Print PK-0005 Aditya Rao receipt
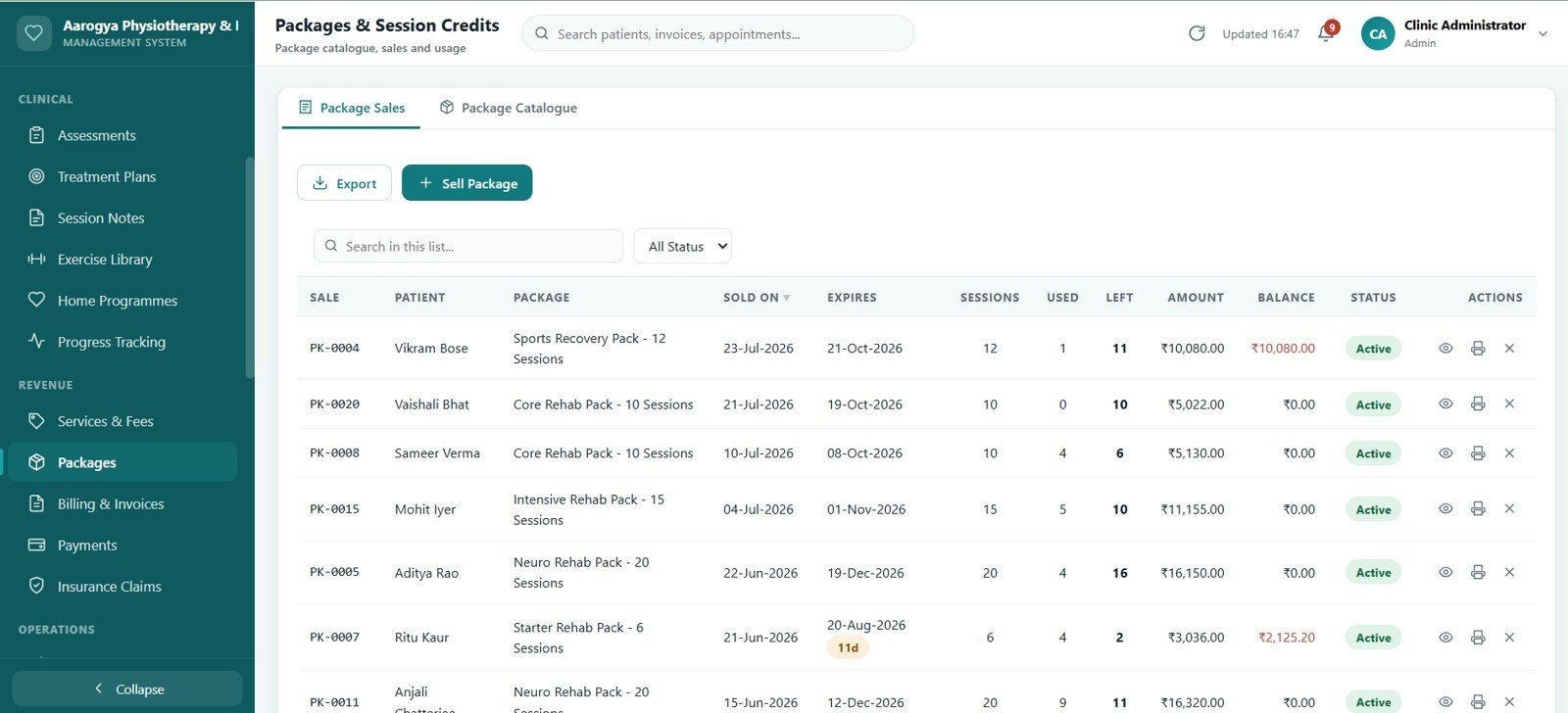The image size is (1568, 713). tap(1478, 573)
